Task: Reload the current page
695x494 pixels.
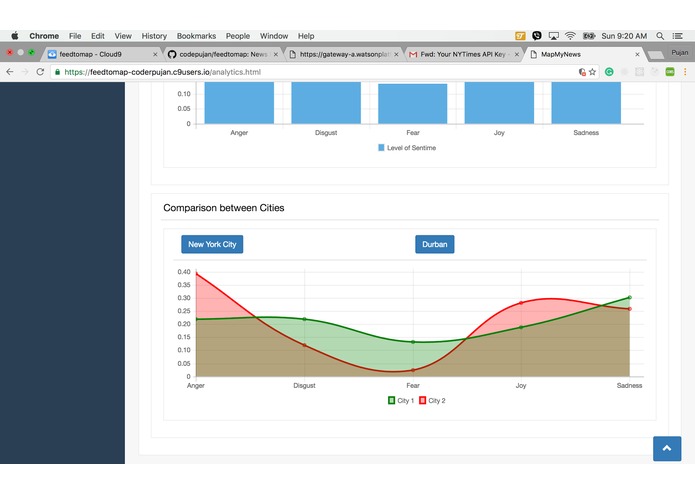Action: point(40,72)
